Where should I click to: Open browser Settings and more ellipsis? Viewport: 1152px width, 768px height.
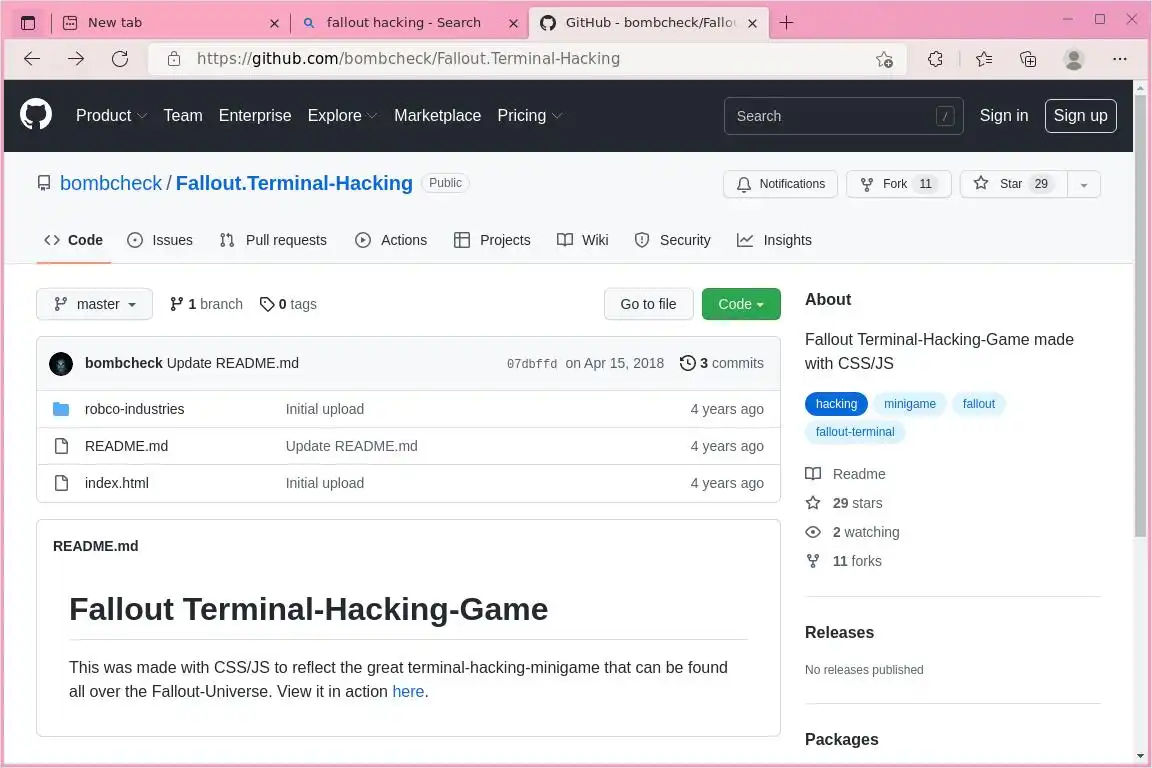point(1120,59)
